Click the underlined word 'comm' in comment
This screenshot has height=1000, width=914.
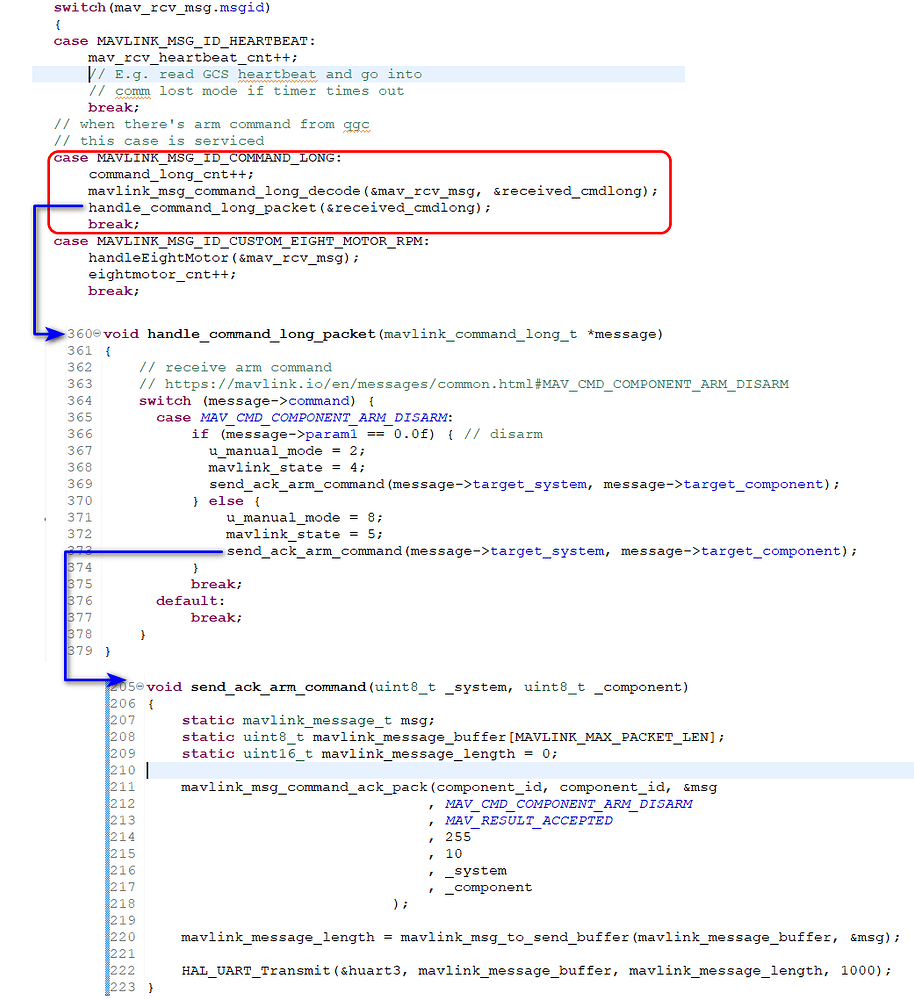pyautogui.click(x=132, y=91)
